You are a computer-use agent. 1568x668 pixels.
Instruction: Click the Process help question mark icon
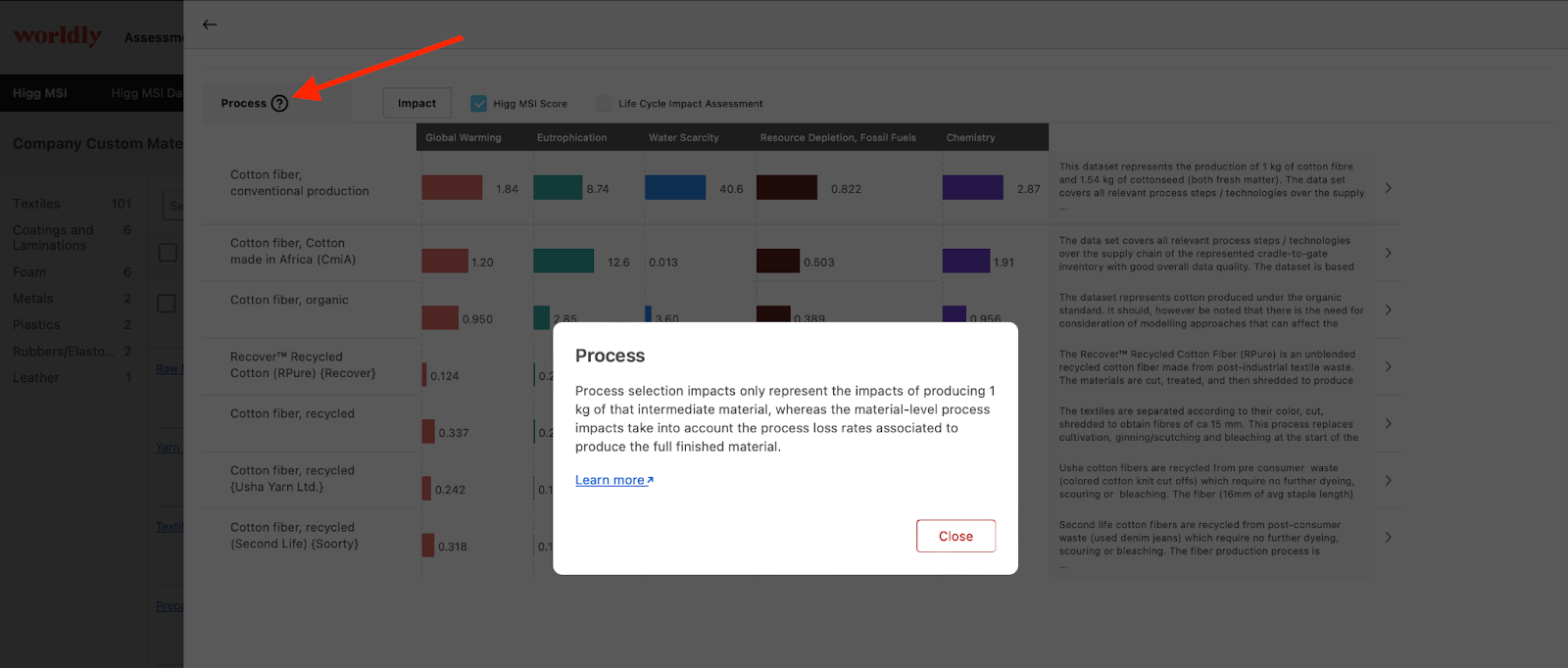[279, 103]
